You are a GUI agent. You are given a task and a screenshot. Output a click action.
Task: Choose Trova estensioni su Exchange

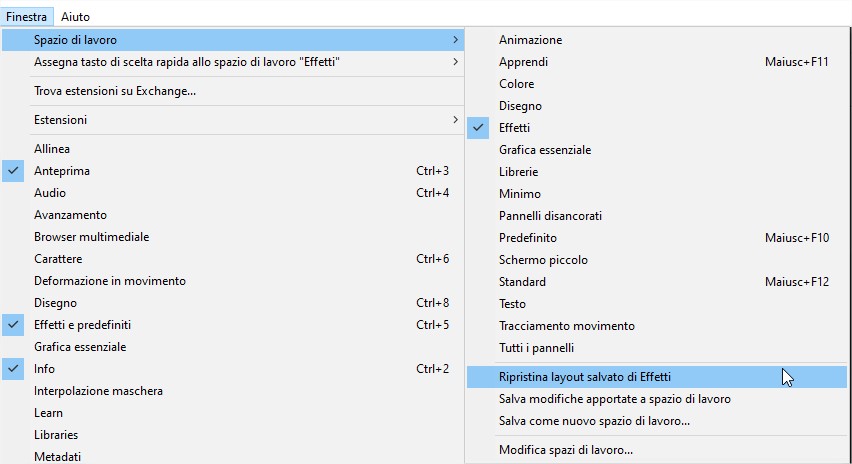pyautogui.click(x=115, y=91)
